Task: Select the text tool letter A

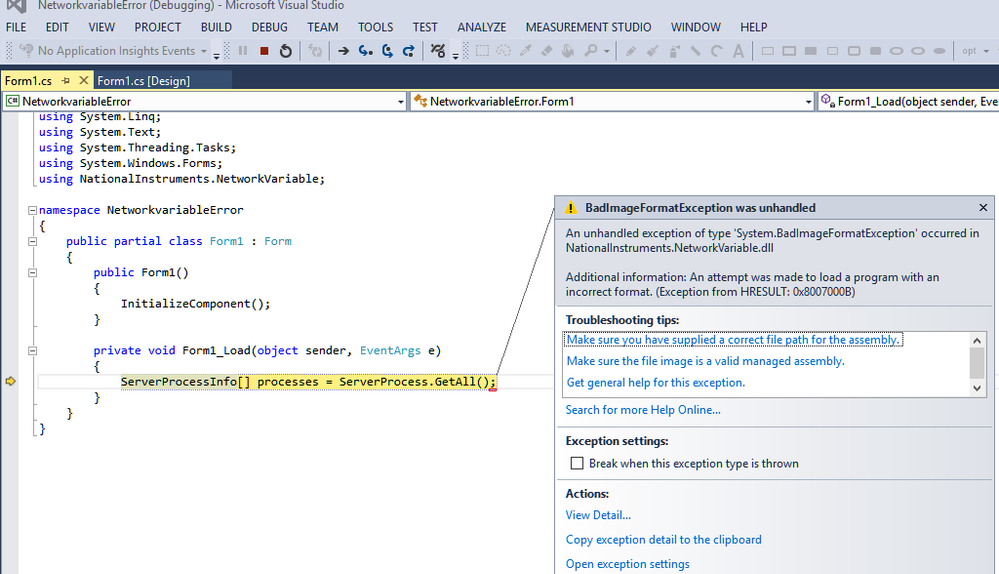Action: (738, 51)
